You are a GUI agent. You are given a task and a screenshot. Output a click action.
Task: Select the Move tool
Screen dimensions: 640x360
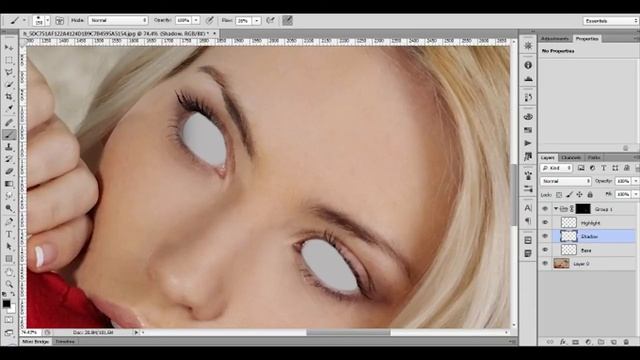(x=9, y=48)
